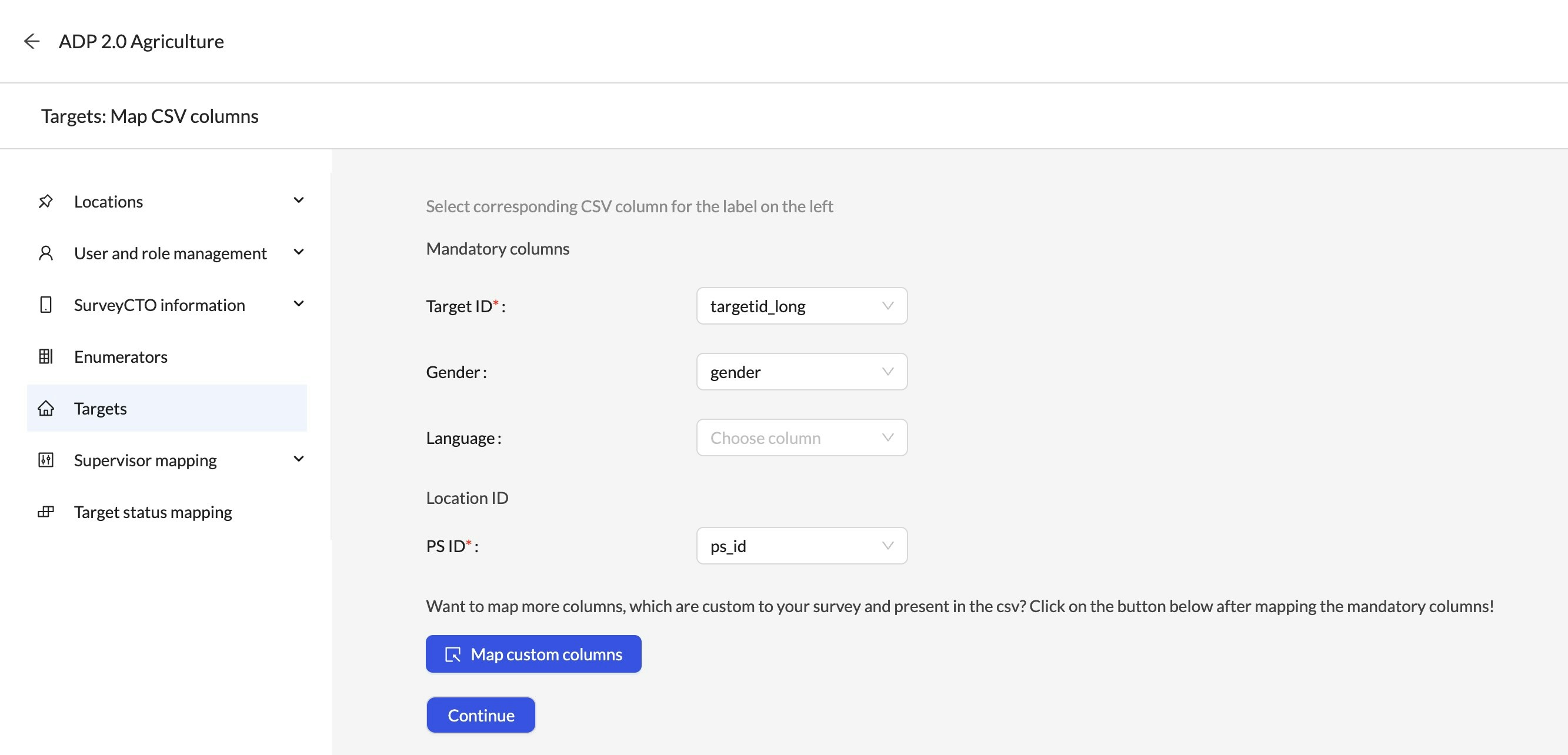The image size is (1568, 755).
Task: Open the Enumerators menu item
Action: 121,356
